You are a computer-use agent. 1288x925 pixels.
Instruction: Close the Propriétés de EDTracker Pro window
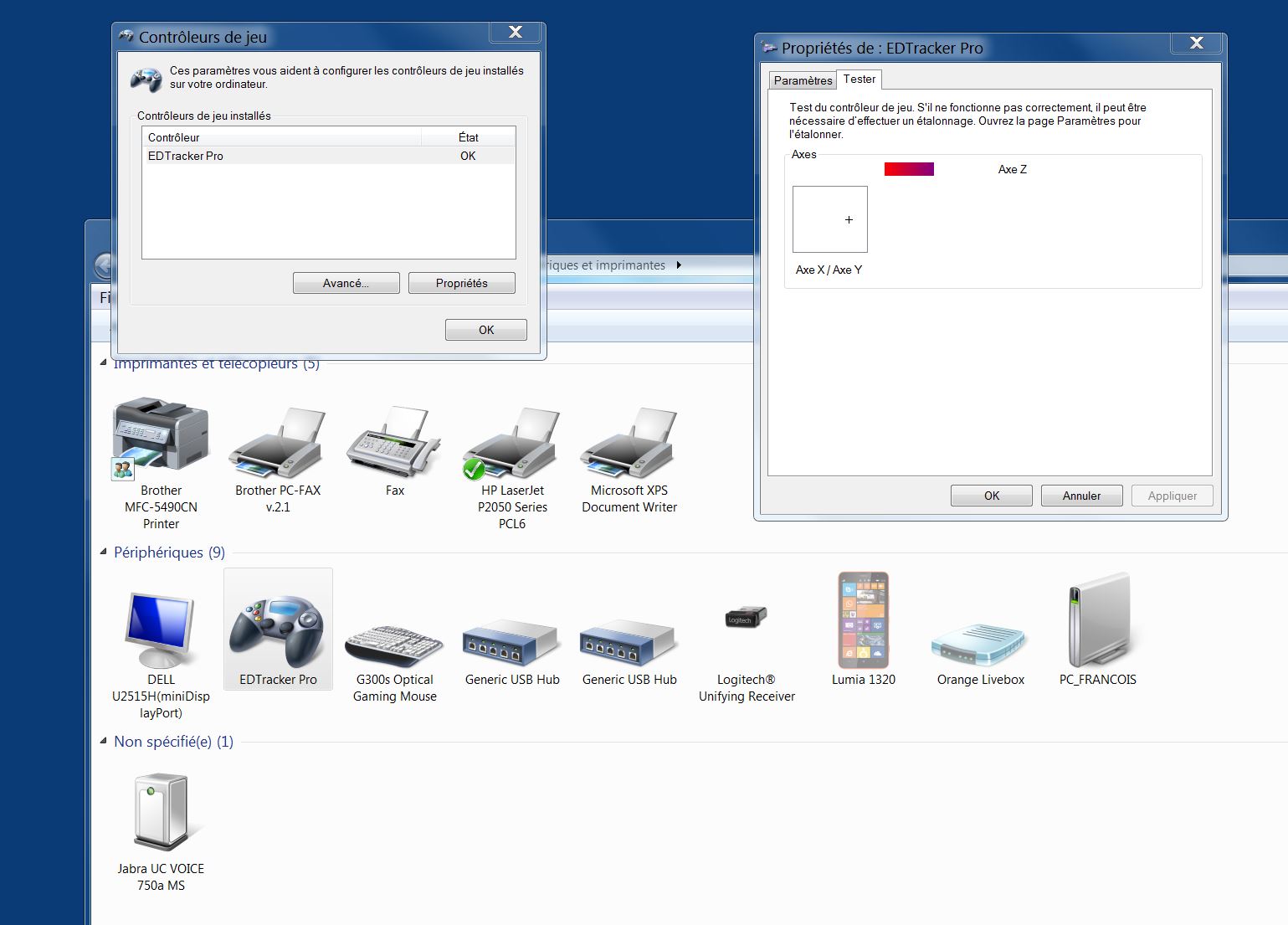(1197, 43)
